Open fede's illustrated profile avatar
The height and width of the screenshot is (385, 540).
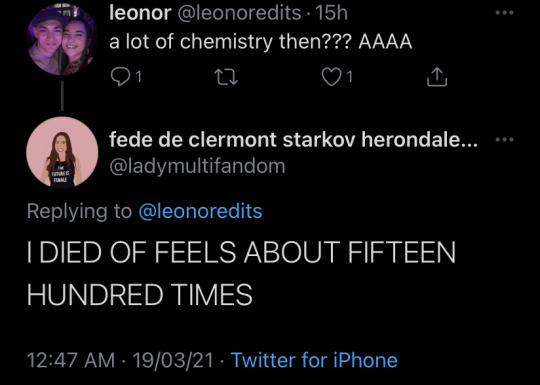[x=62, y=152]
